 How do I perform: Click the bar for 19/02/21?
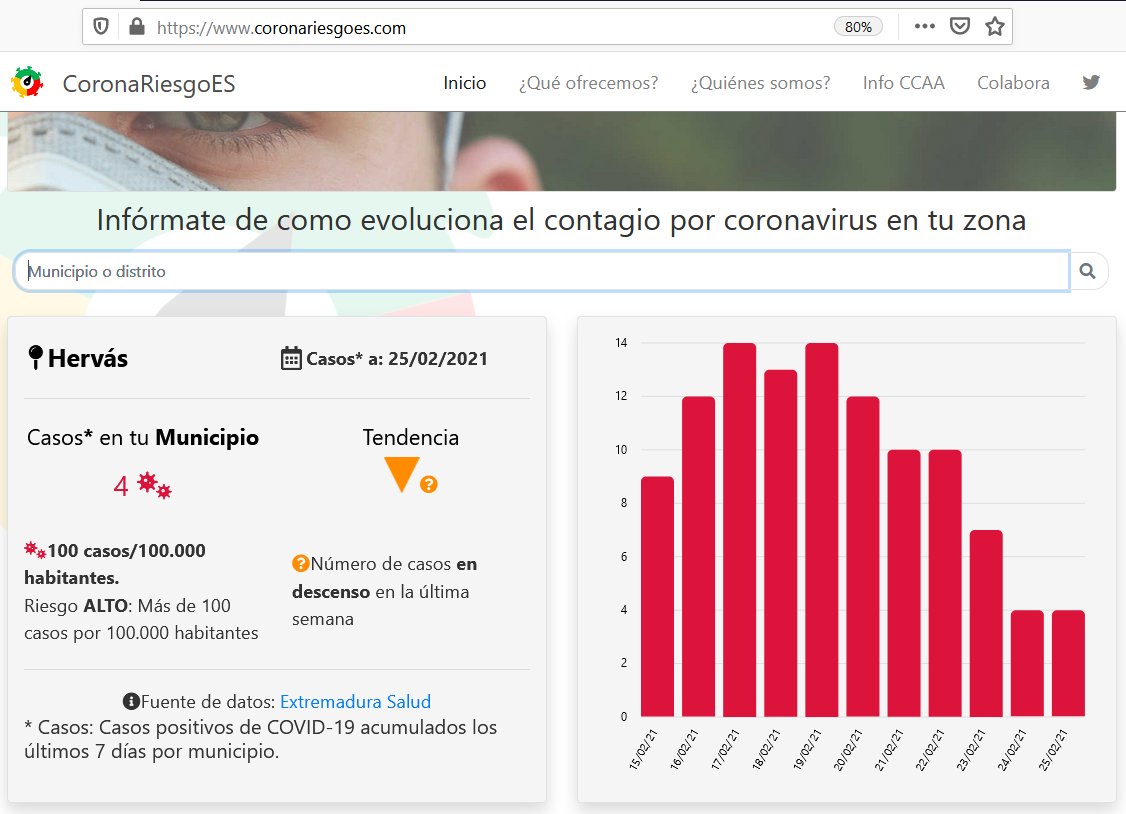(x=822, y=530)
